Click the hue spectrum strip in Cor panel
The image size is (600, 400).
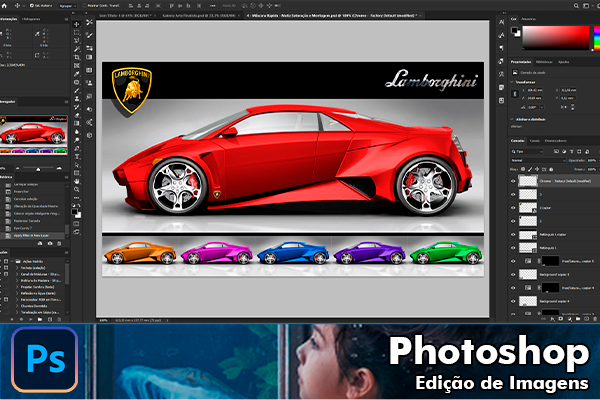point(597,37)
